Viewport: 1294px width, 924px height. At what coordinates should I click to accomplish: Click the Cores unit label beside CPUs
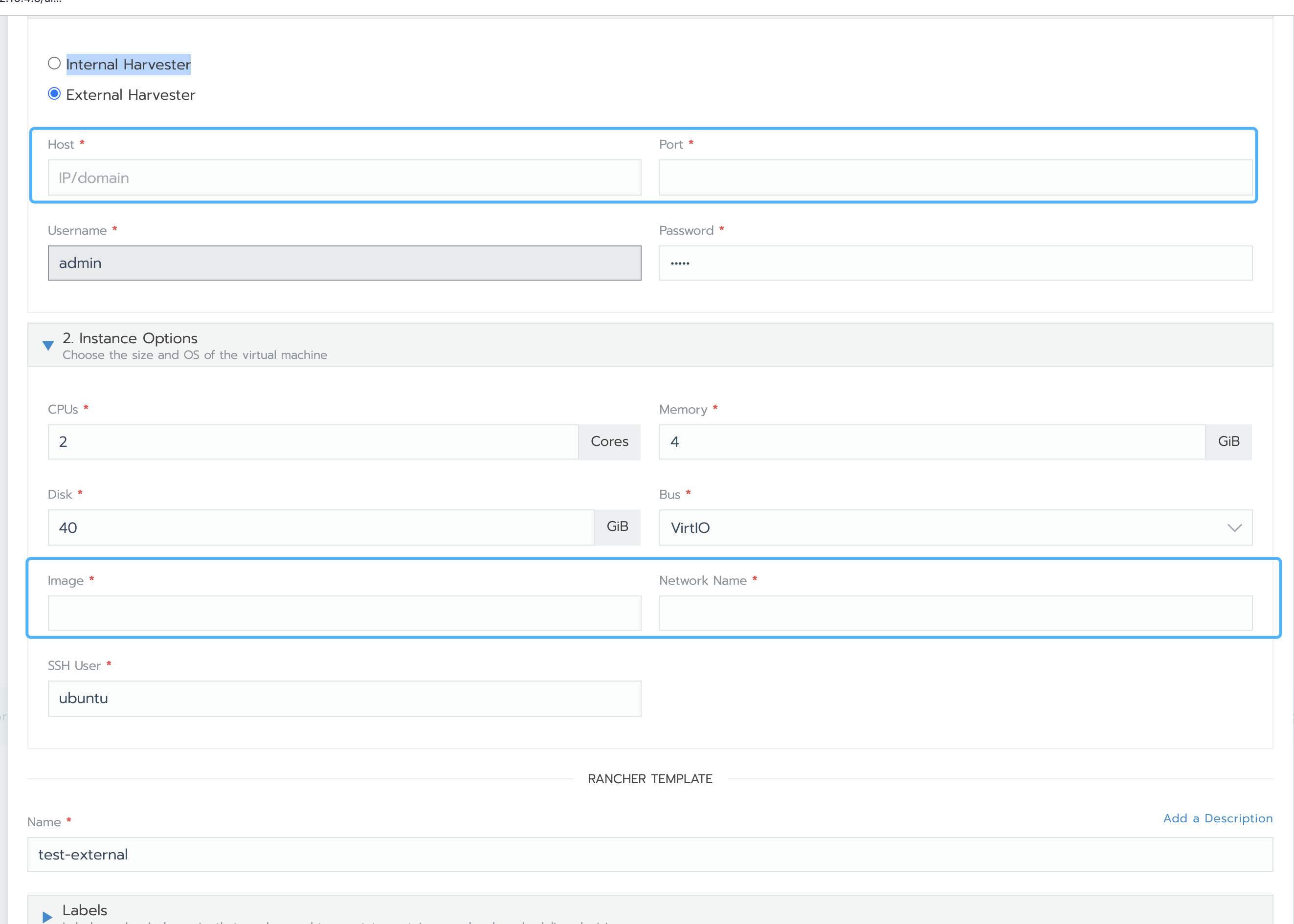point(609,441)
